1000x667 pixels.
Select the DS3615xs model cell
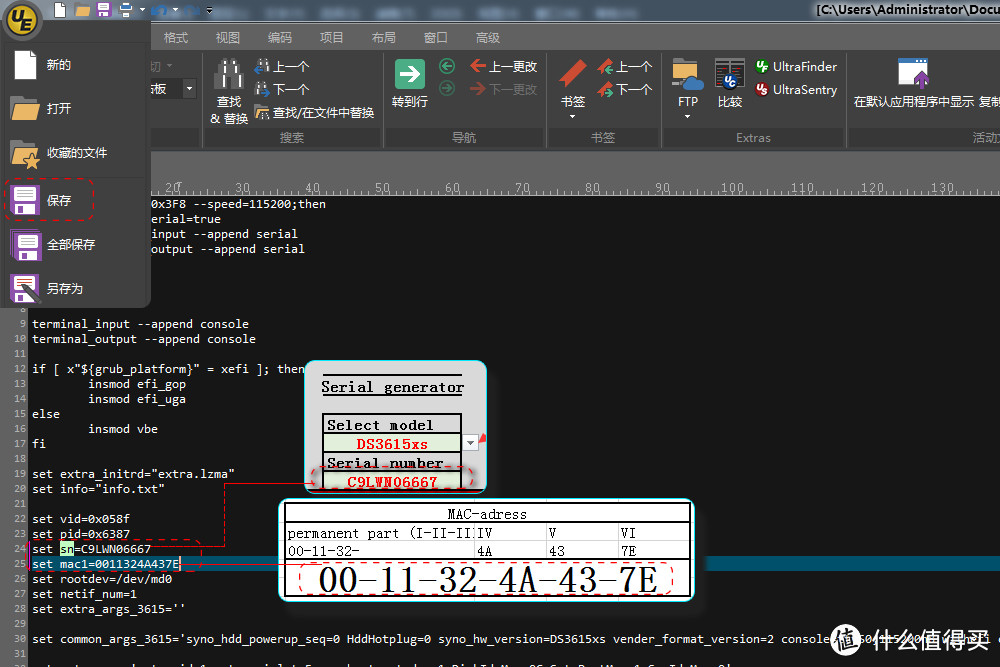point(392,443)
